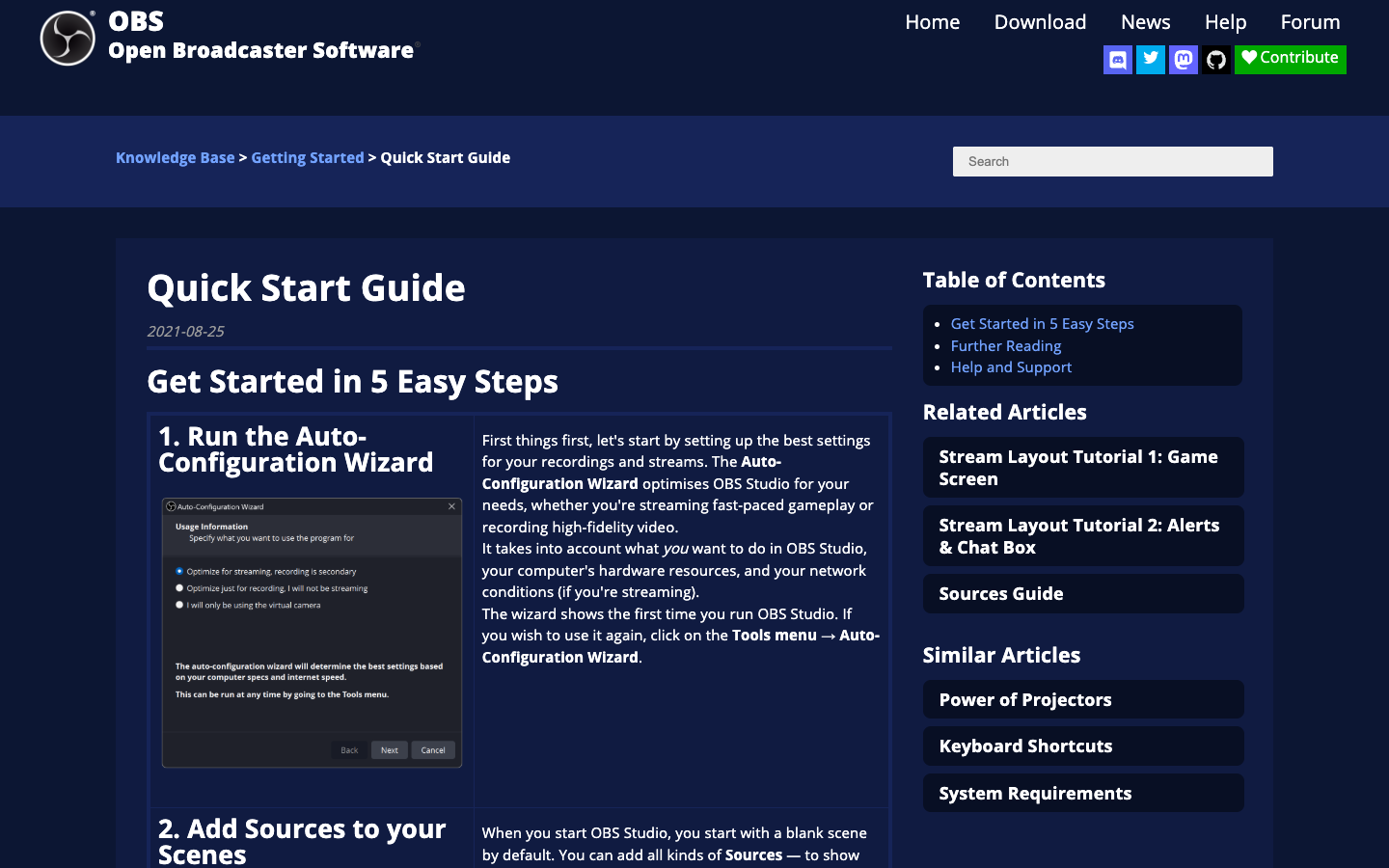1389x868 pixels.
Task: Open the Download menu item
Action: pyautogui.click(x=1040, y=22)
